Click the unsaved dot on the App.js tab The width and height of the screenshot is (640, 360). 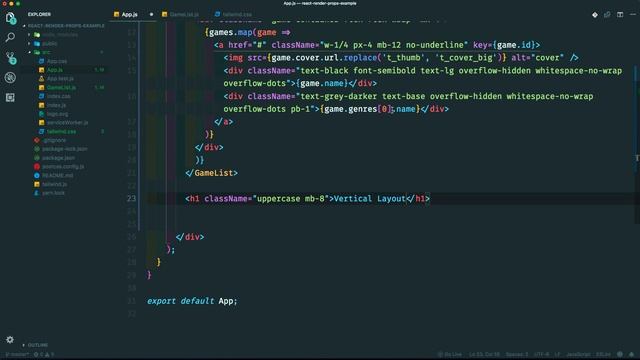click(x=151, y=14)
